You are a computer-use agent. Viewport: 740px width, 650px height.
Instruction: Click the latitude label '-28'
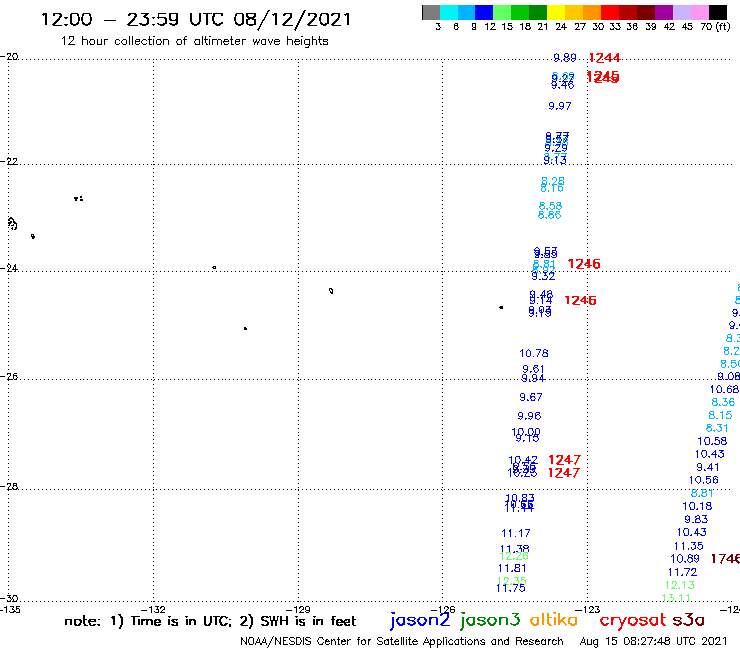(x=9, y=486)
